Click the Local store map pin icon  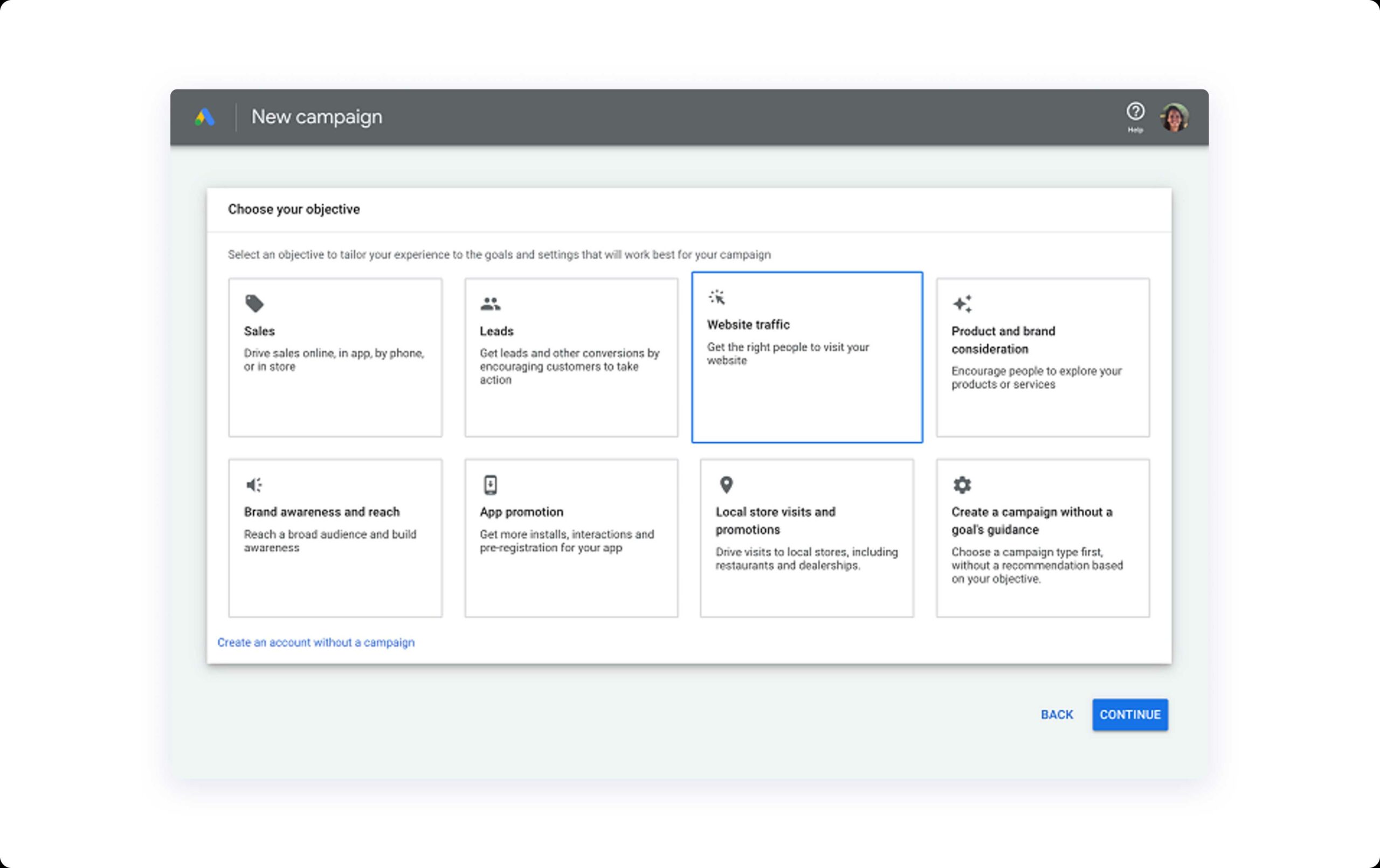coord(726,485)
